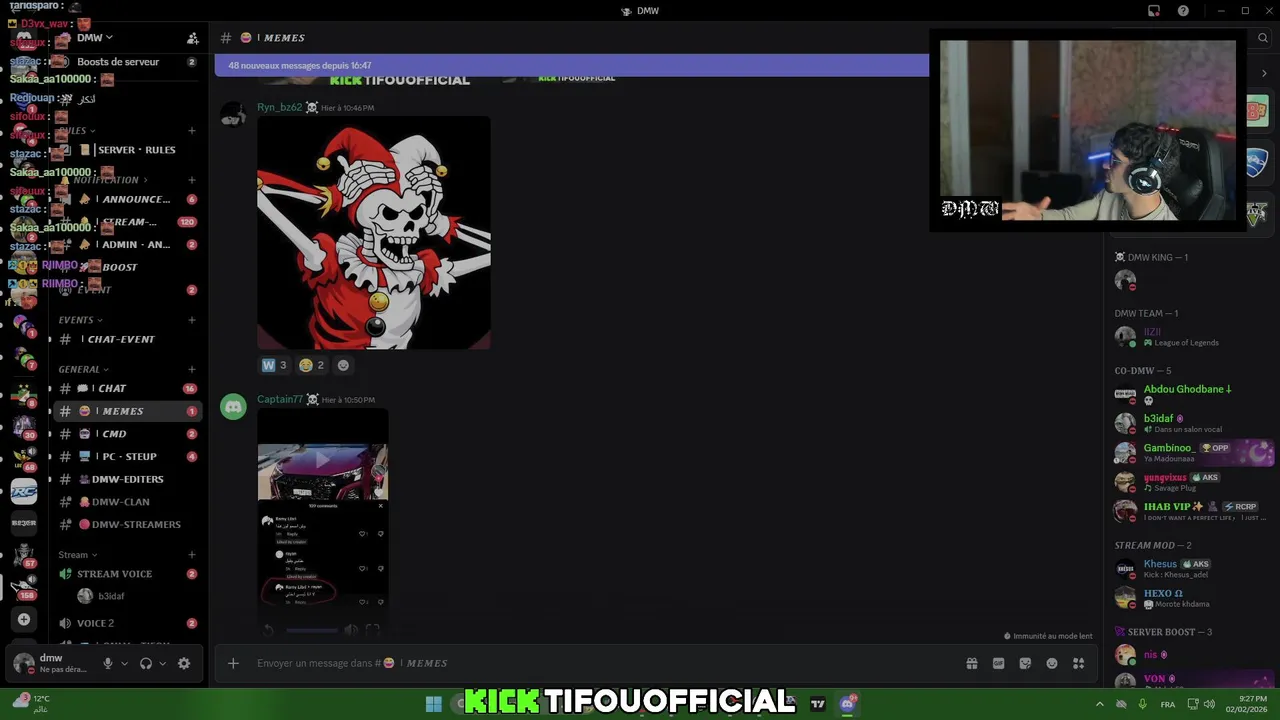Toggle the laughing emoji reaction with count 2
This screenshot has width=1280, height=720.
(x=312, y=365)
